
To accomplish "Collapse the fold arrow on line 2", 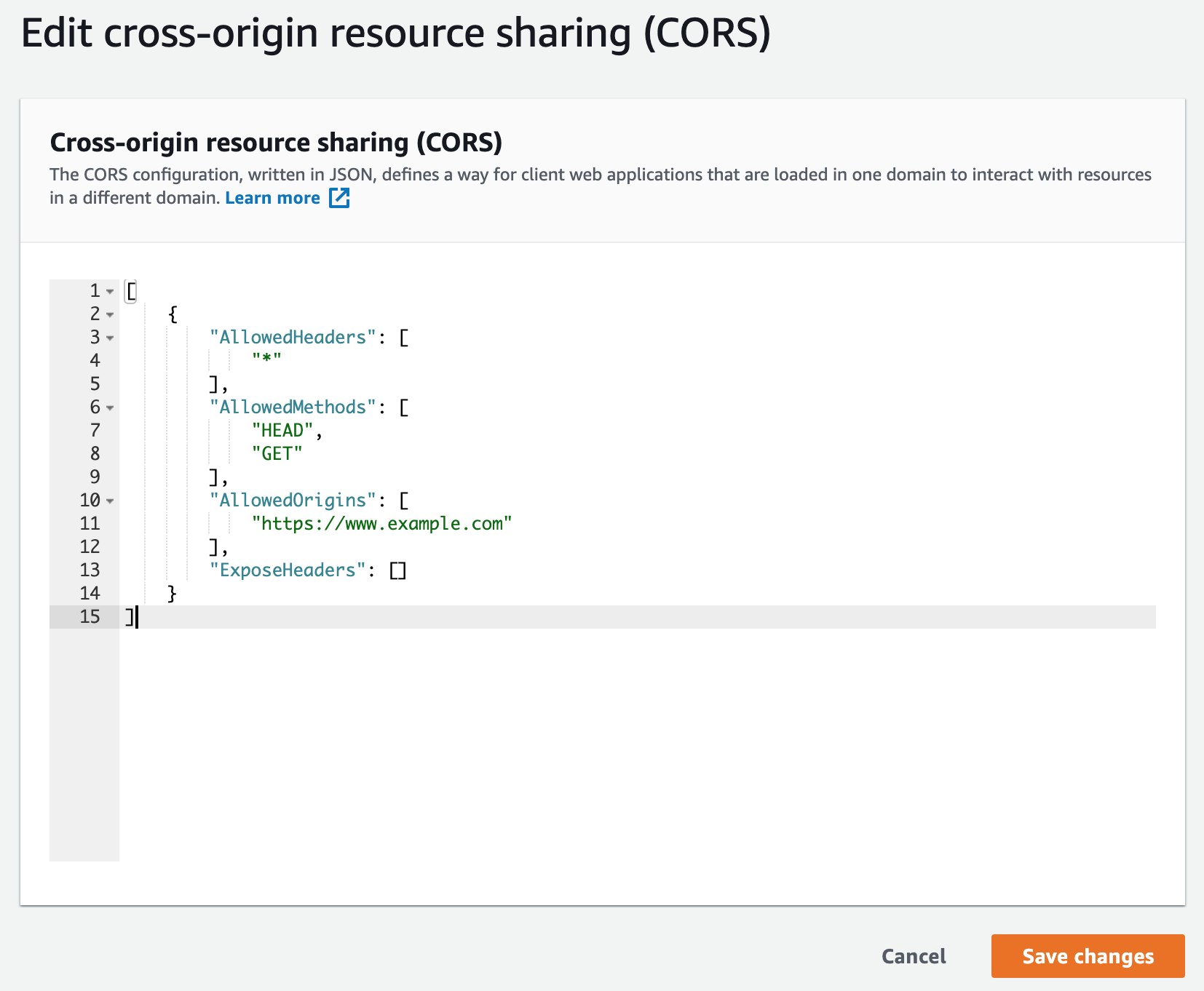I will (110, 314).
